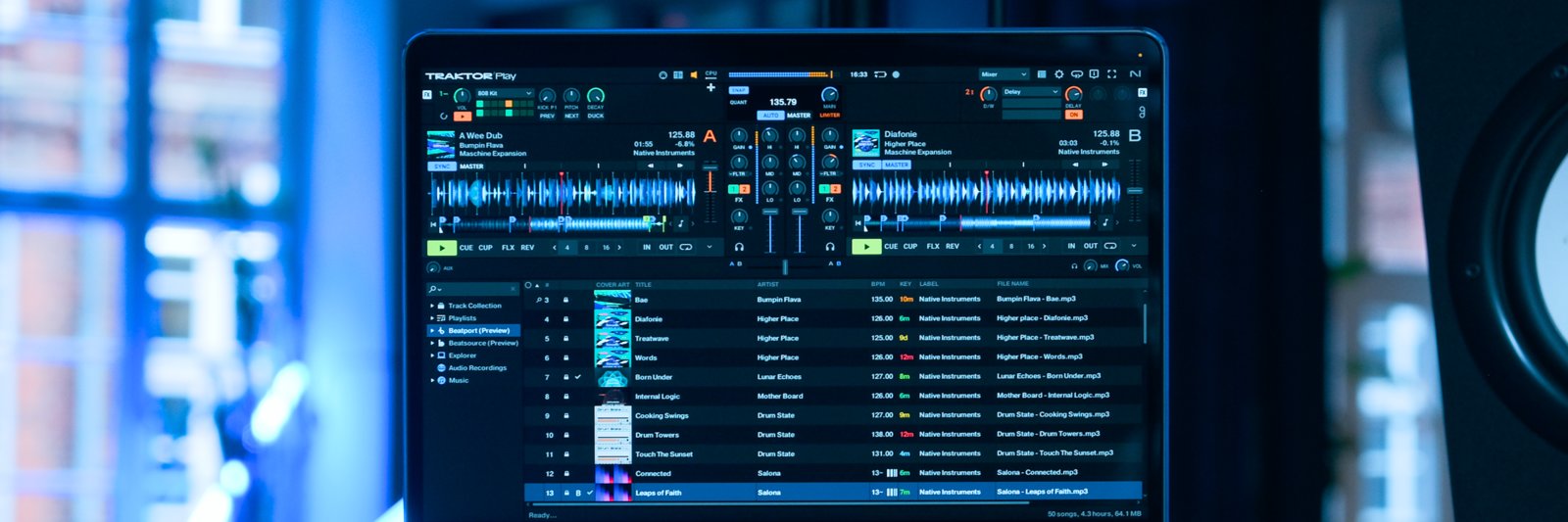Screen dimensions: 1568x522
Task: Click the left deck FX unit icon
Action: (427, 94)
